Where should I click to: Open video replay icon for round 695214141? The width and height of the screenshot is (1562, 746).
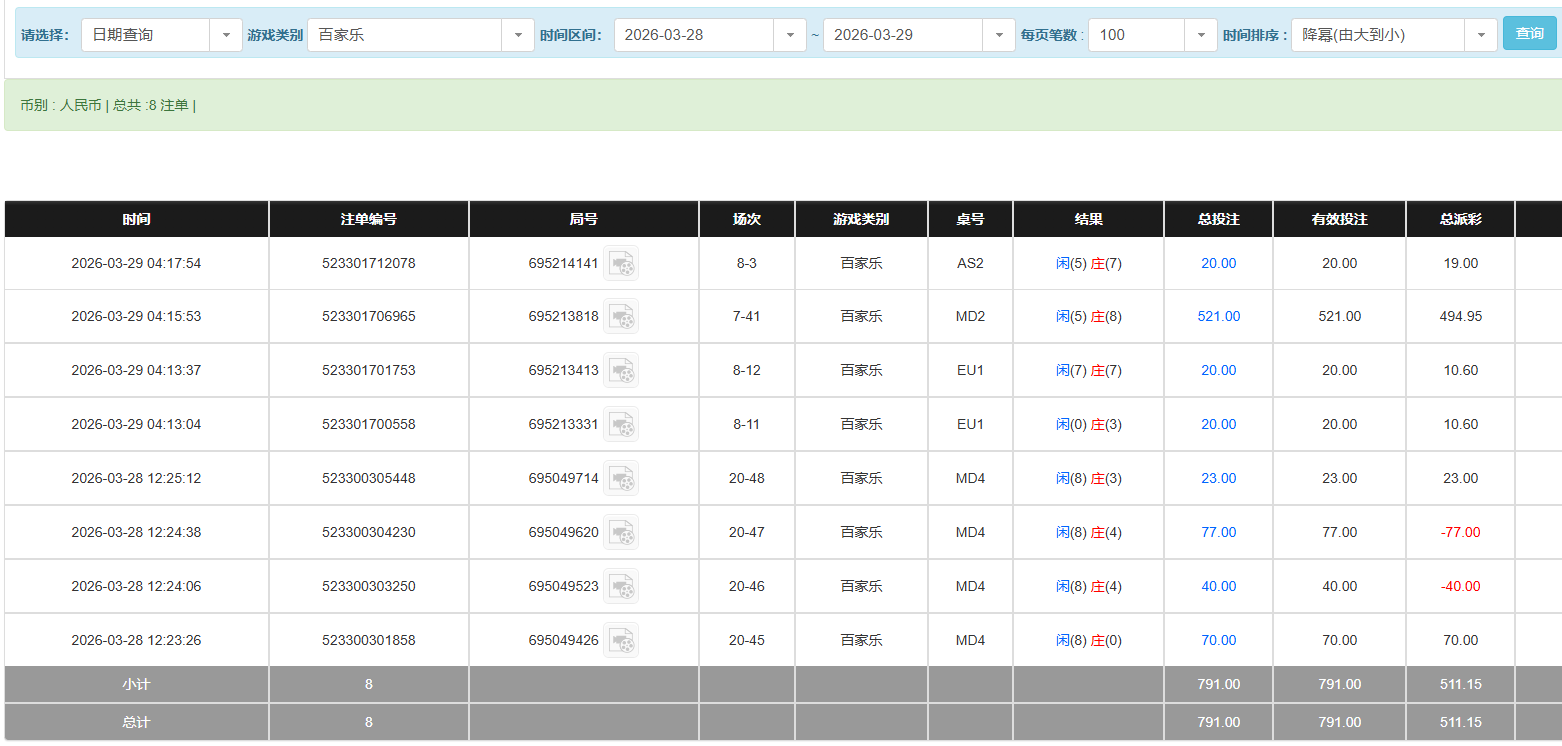click(621, 264)
